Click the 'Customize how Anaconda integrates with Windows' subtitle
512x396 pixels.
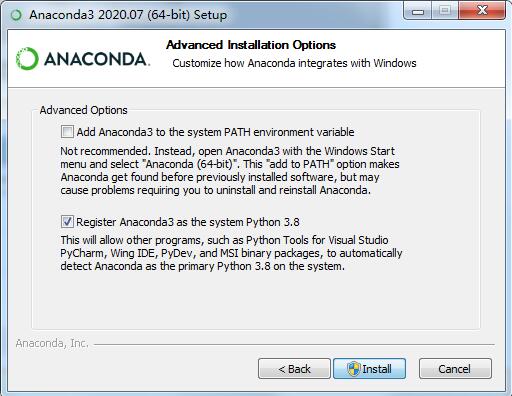coord(294,63)
